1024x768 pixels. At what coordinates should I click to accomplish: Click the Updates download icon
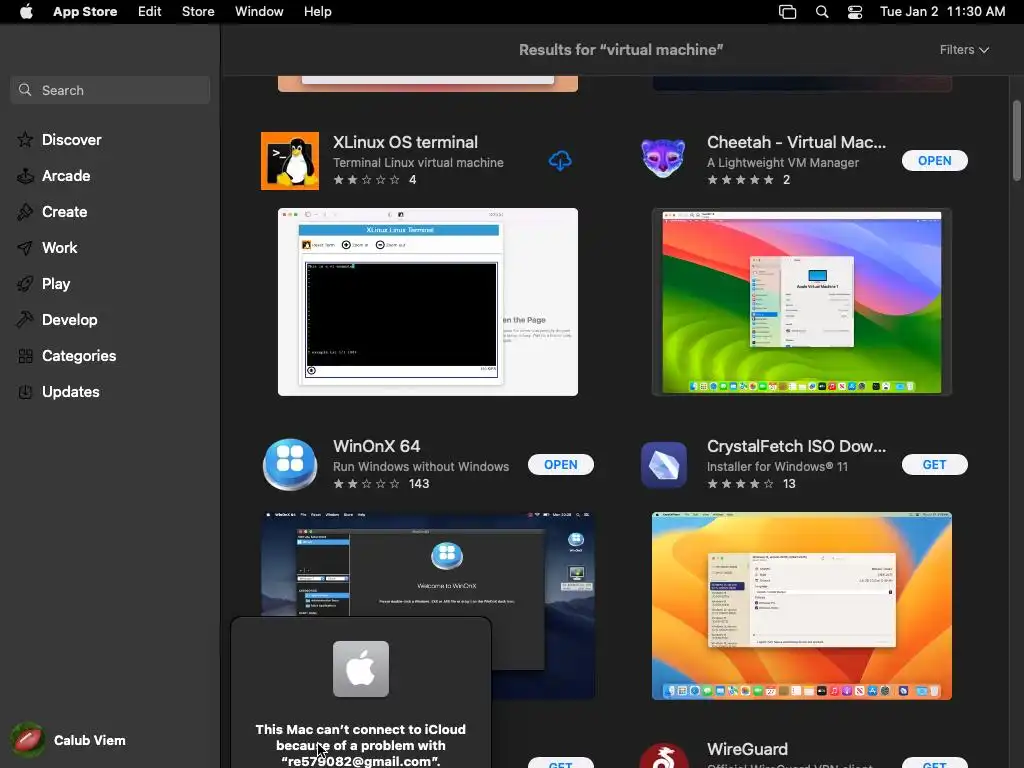coord(25,392)
